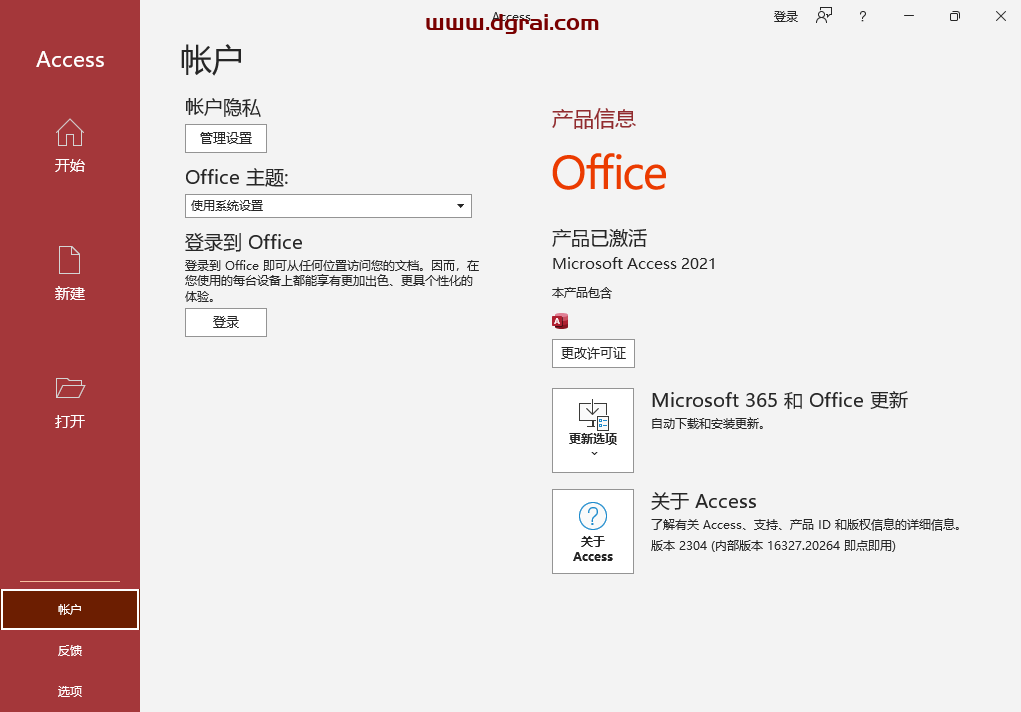Open the 更新选项 dropdown button
The height and width of the screenshot is (712, 1021).
coord(593,431)
